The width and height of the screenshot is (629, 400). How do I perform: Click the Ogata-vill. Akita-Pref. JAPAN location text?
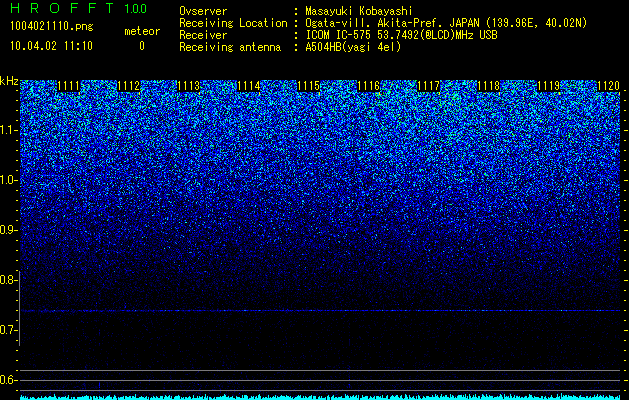446,23
